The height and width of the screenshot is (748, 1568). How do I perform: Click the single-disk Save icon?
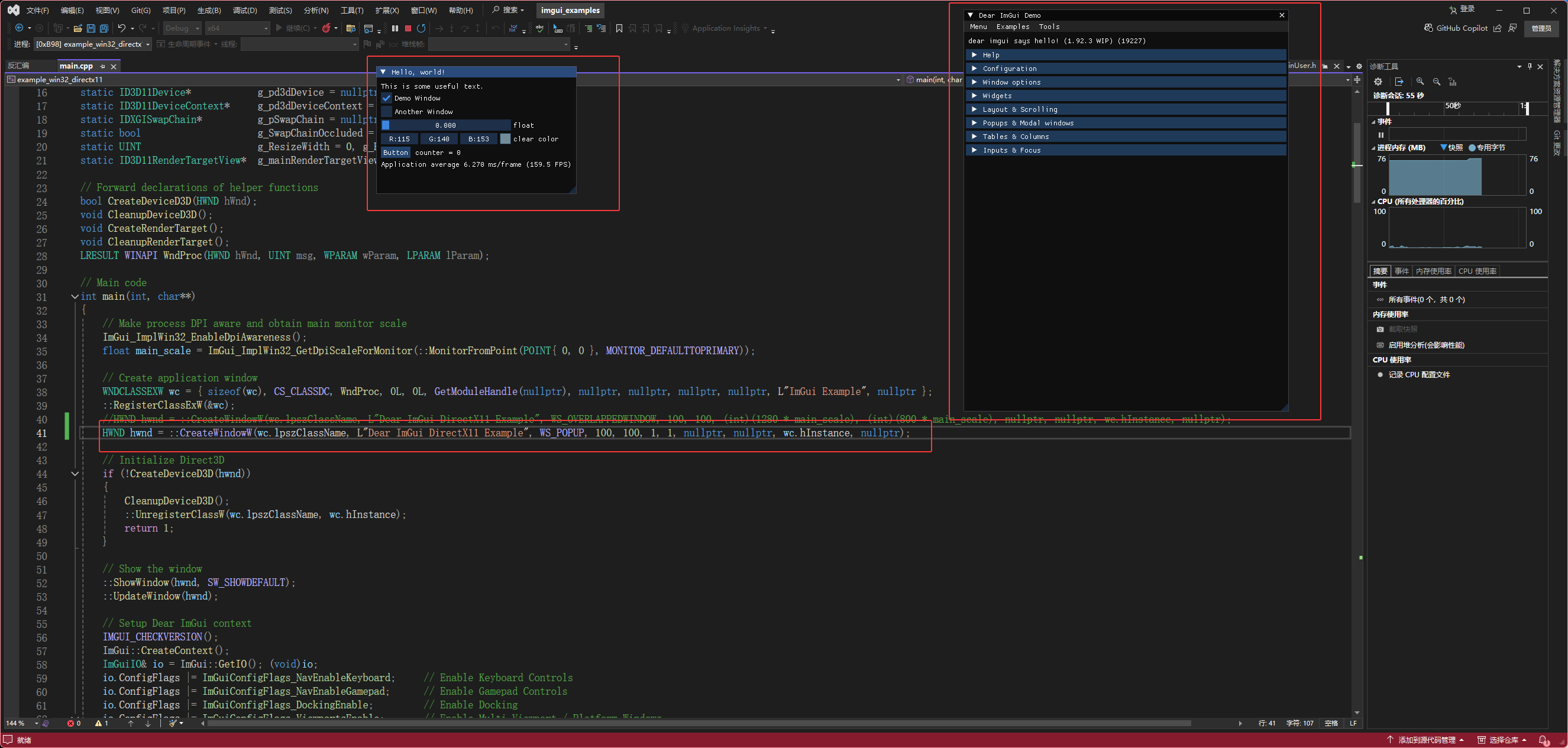pos(90,28)
